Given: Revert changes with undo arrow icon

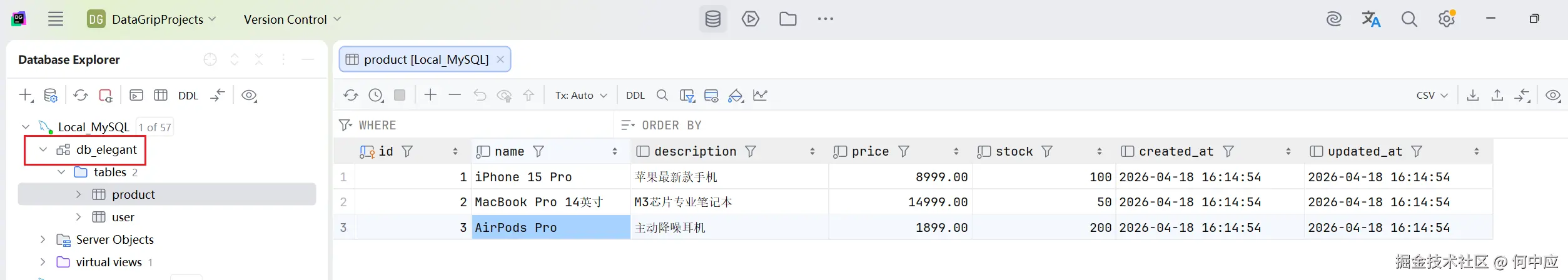Looking at the screenshot, I should 480,95.
